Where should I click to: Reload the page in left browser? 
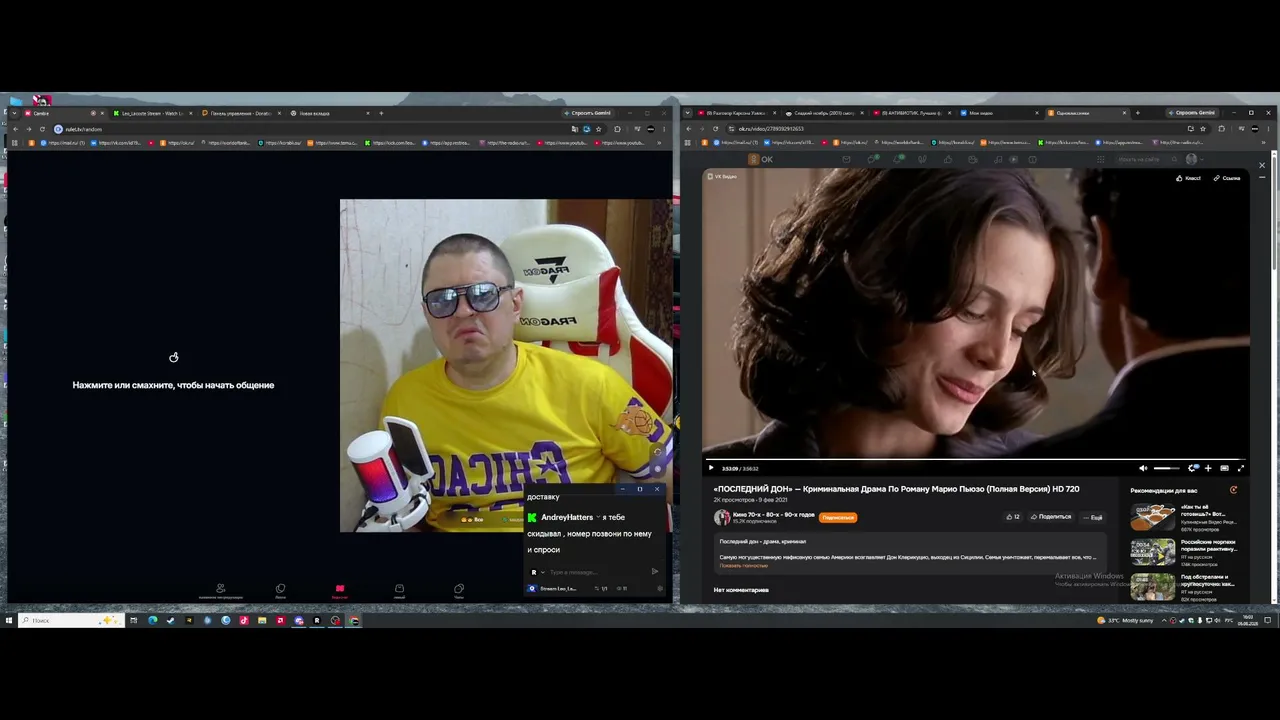pyautogui.click(x=42, y=129)
